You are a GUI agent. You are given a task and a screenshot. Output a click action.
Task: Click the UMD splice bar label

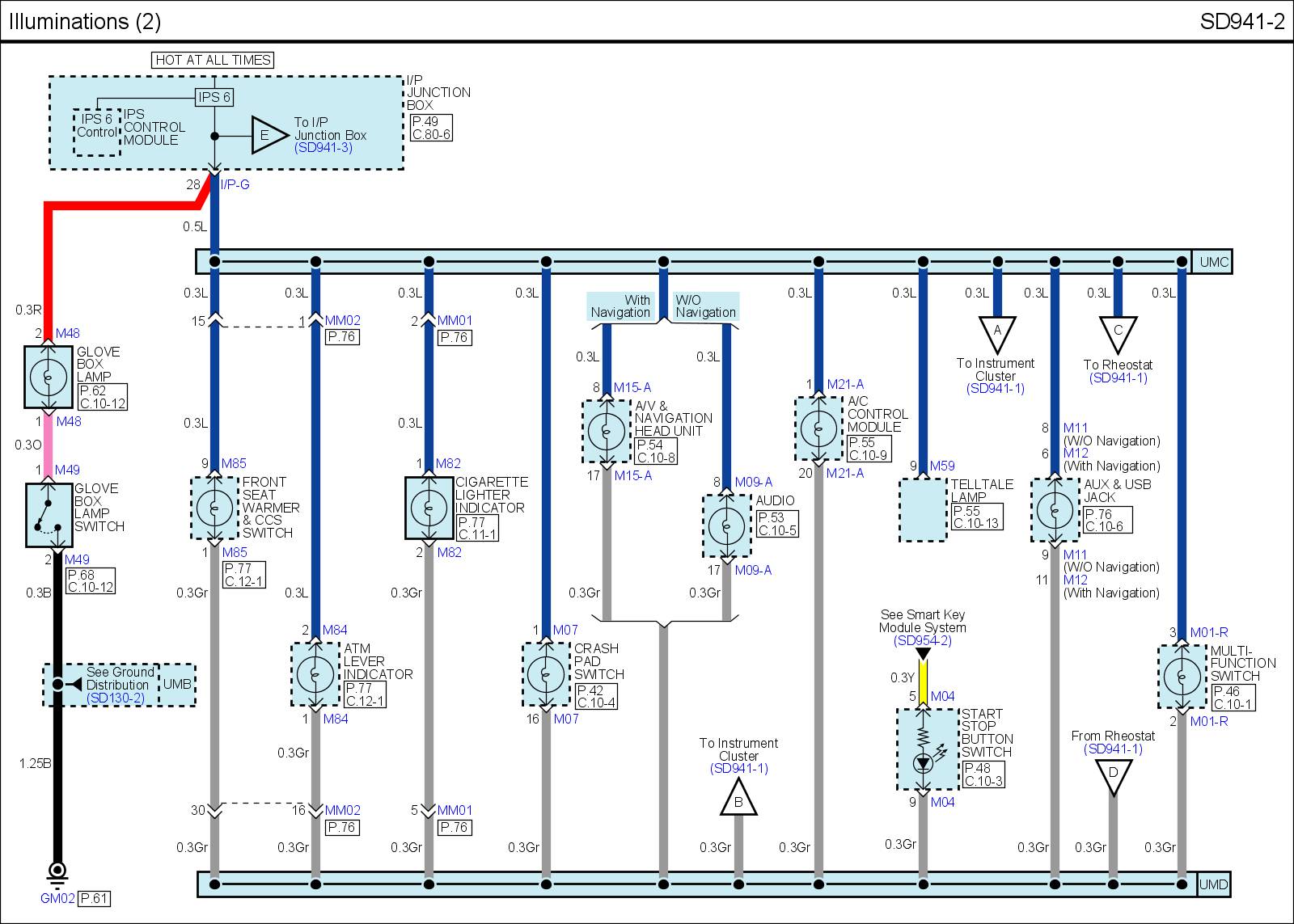[x=1214, y=884]
